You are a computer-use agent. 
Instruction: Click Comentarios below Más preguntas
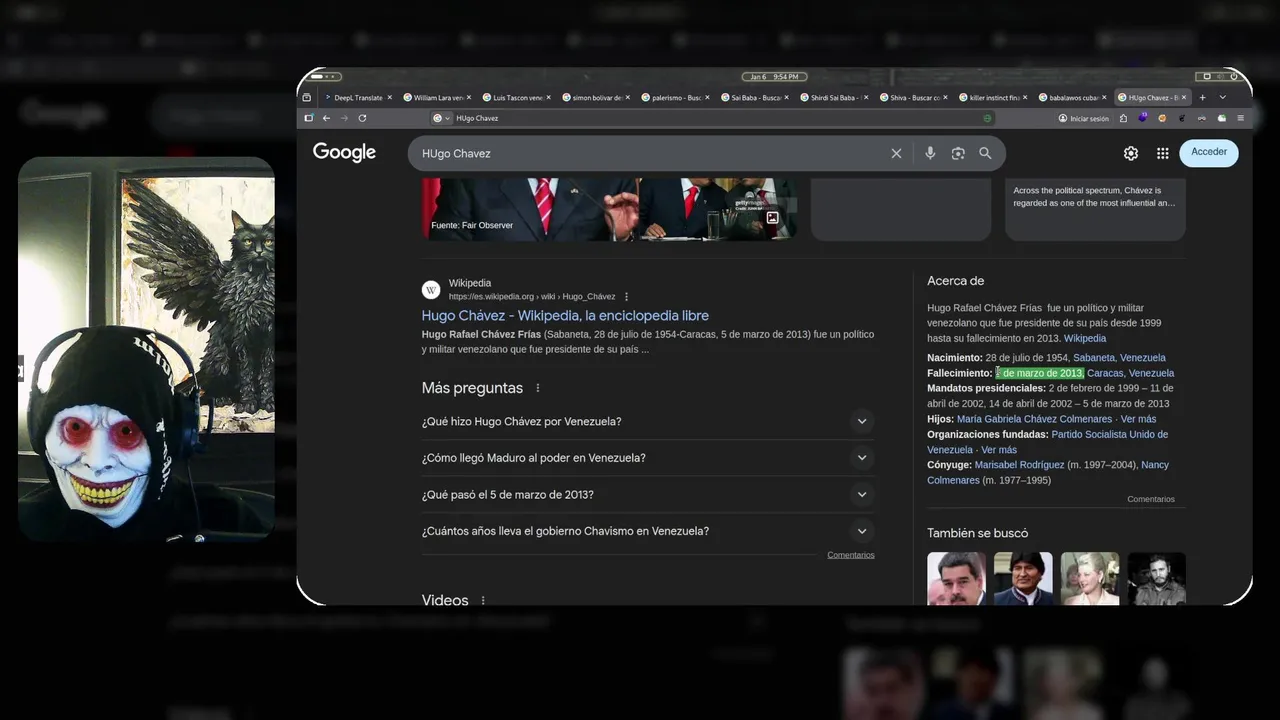point(851,555)
